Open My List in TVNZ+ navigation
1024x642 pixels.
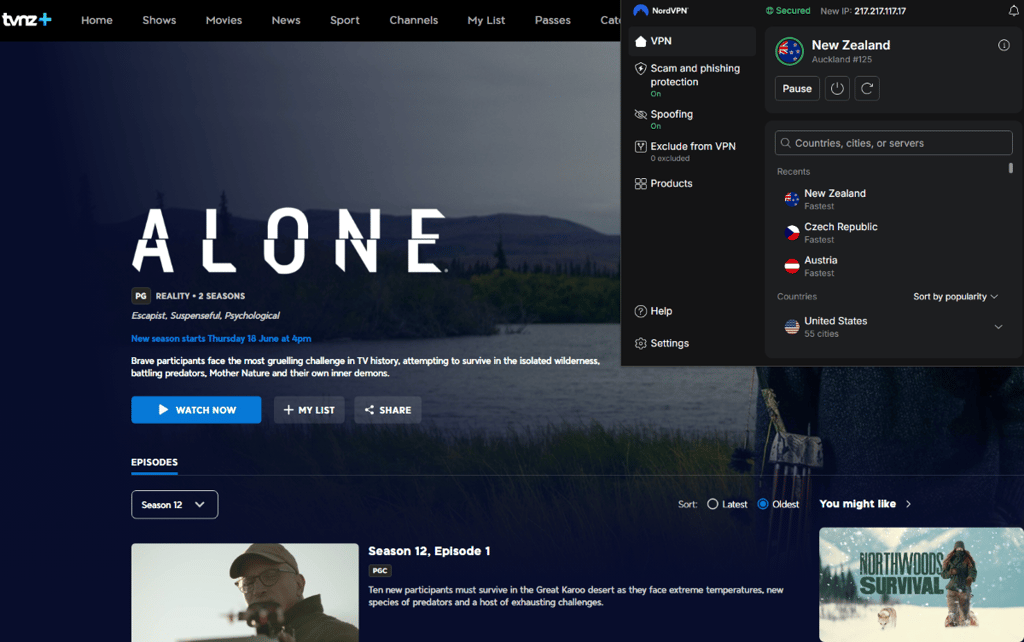point(486,20)
